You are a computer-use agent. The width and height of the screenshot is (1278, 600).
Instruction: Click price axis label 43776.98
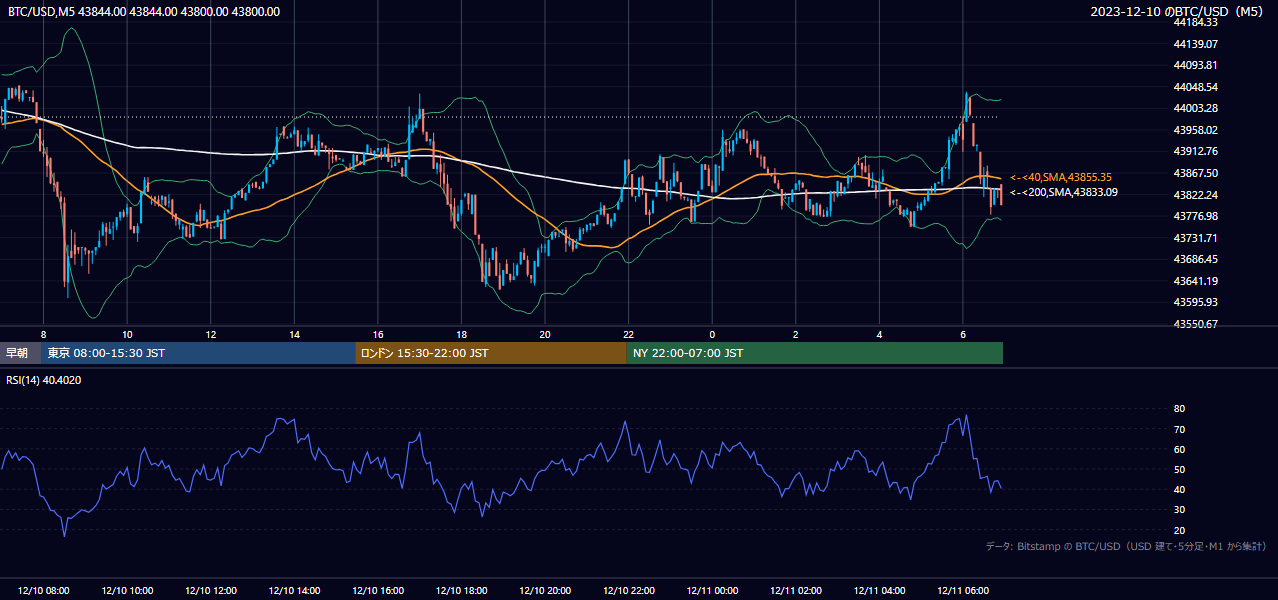point(1195,216)
